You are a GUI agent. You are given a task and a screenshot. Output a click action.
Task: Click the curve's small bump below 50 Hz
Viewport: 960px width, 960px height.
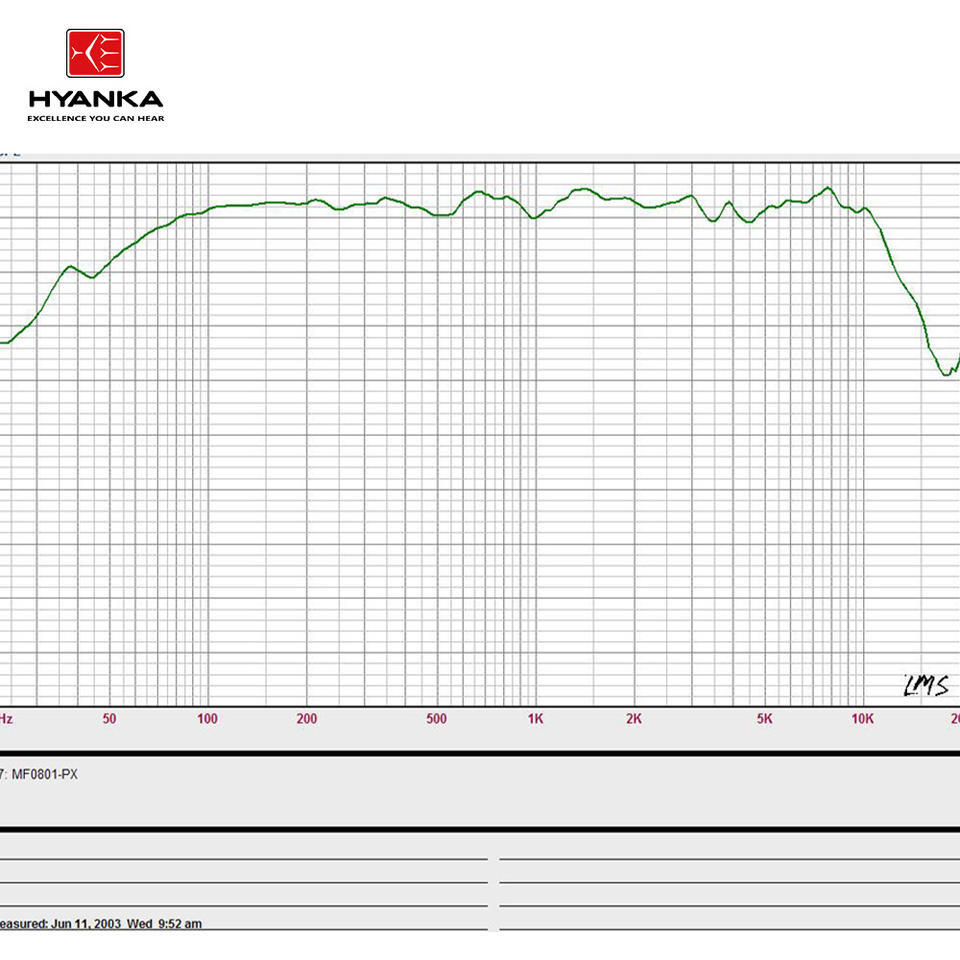[x=71, y=267]
